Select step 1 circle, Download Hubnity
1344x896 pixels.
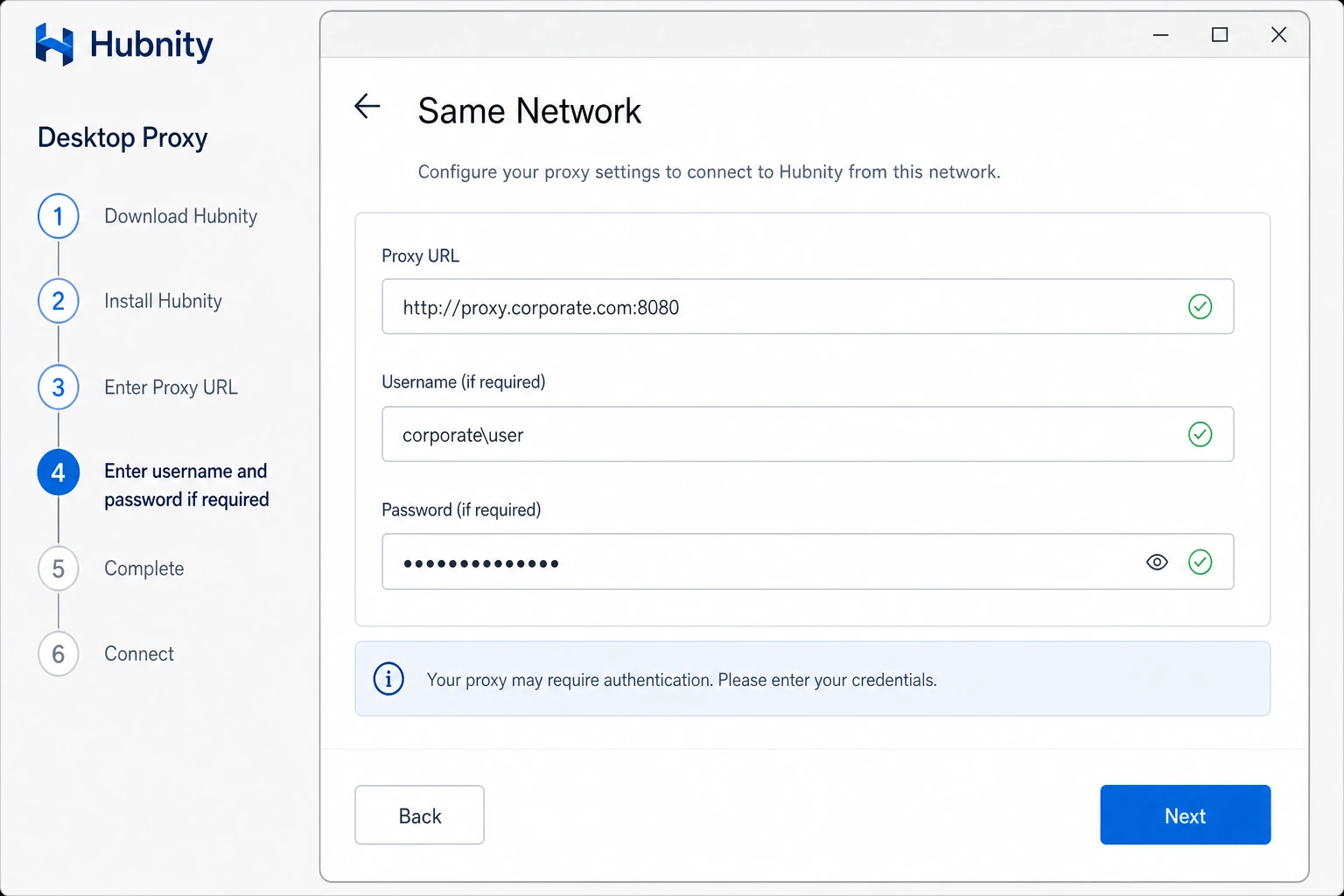coord(59,216)
